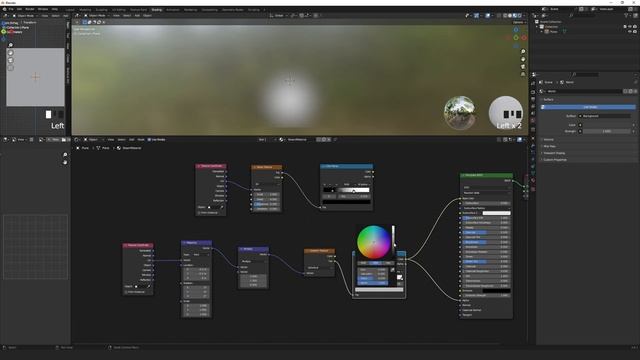Open the red World properties tab

(x=533, y=121)
